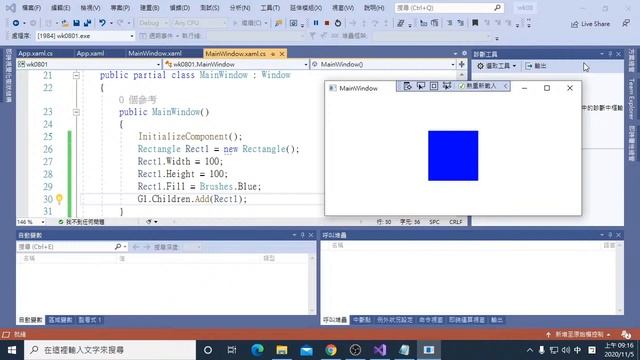The image size is (640, 360).
Task: Open live visual tree from in-app toolbar
Action: [x=407, y=86]
